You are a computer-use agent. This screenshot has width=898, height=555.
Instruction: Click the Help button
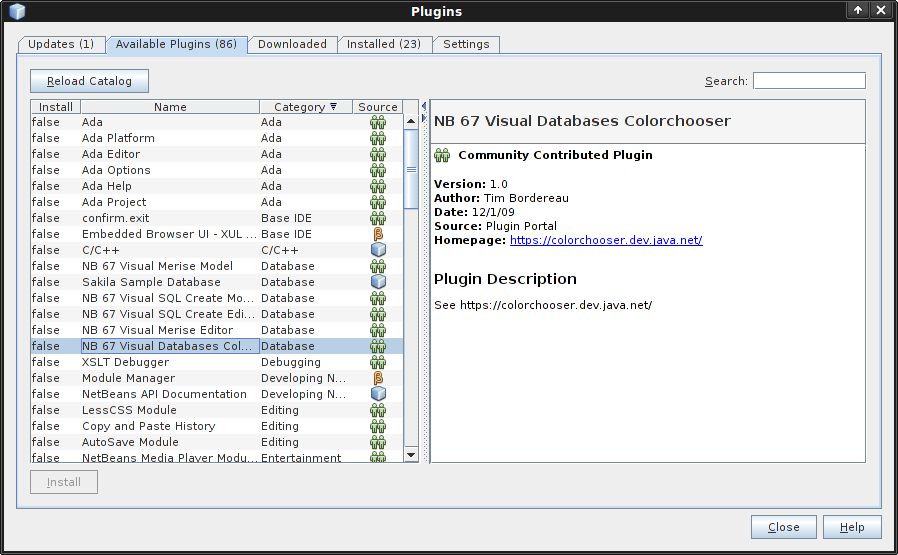(x=852, y=528)
